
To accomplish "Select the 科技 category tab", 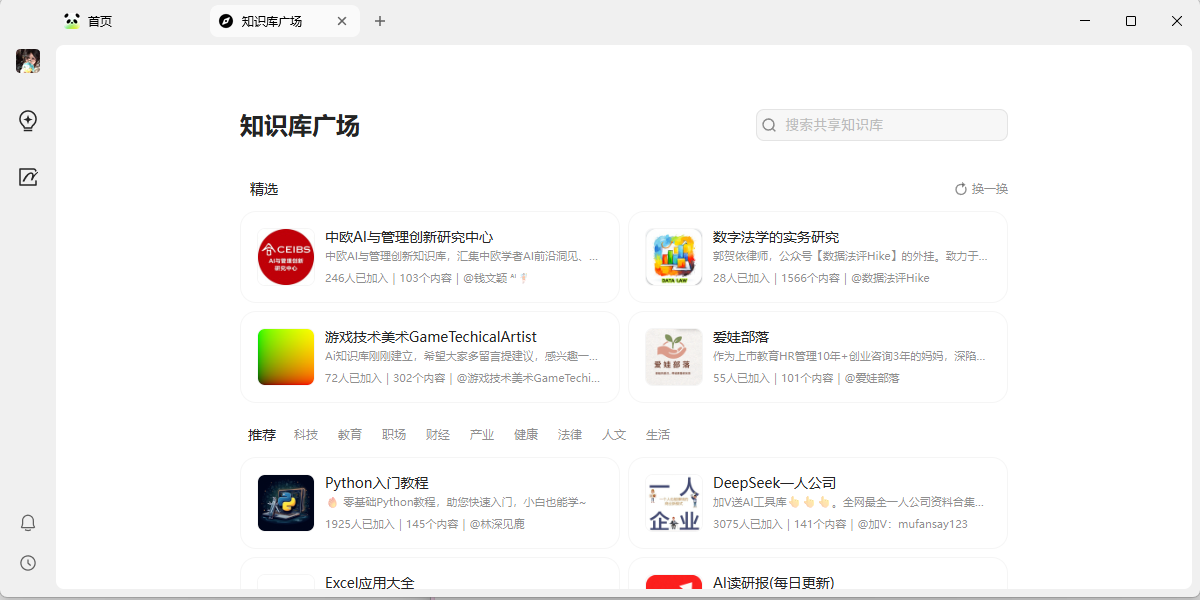I will (x=306, y=435).
